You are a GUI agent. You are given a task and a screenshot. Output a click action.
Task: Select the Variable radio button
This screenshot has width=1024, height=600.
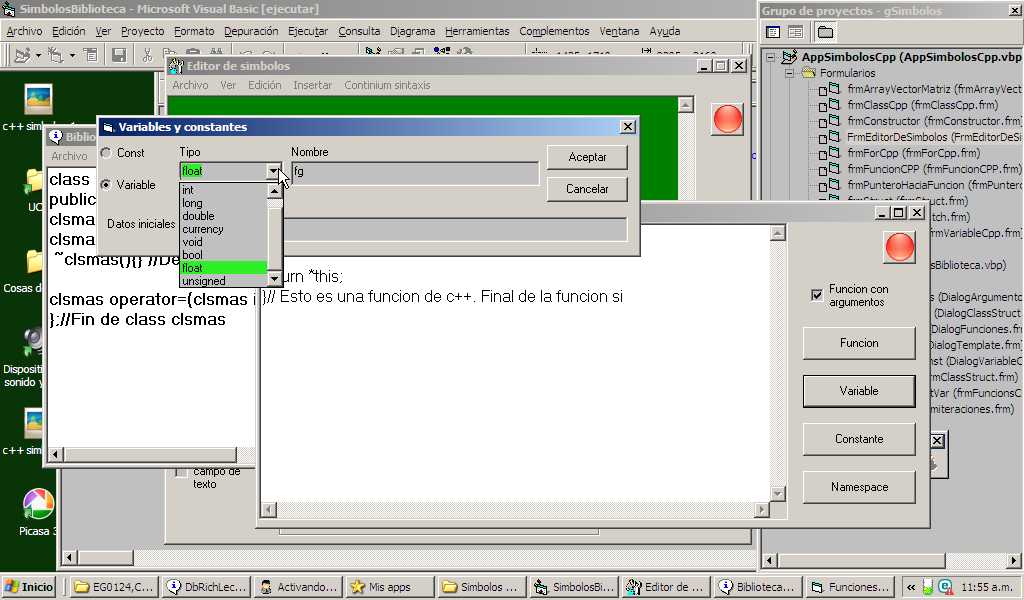coord(106,185)
